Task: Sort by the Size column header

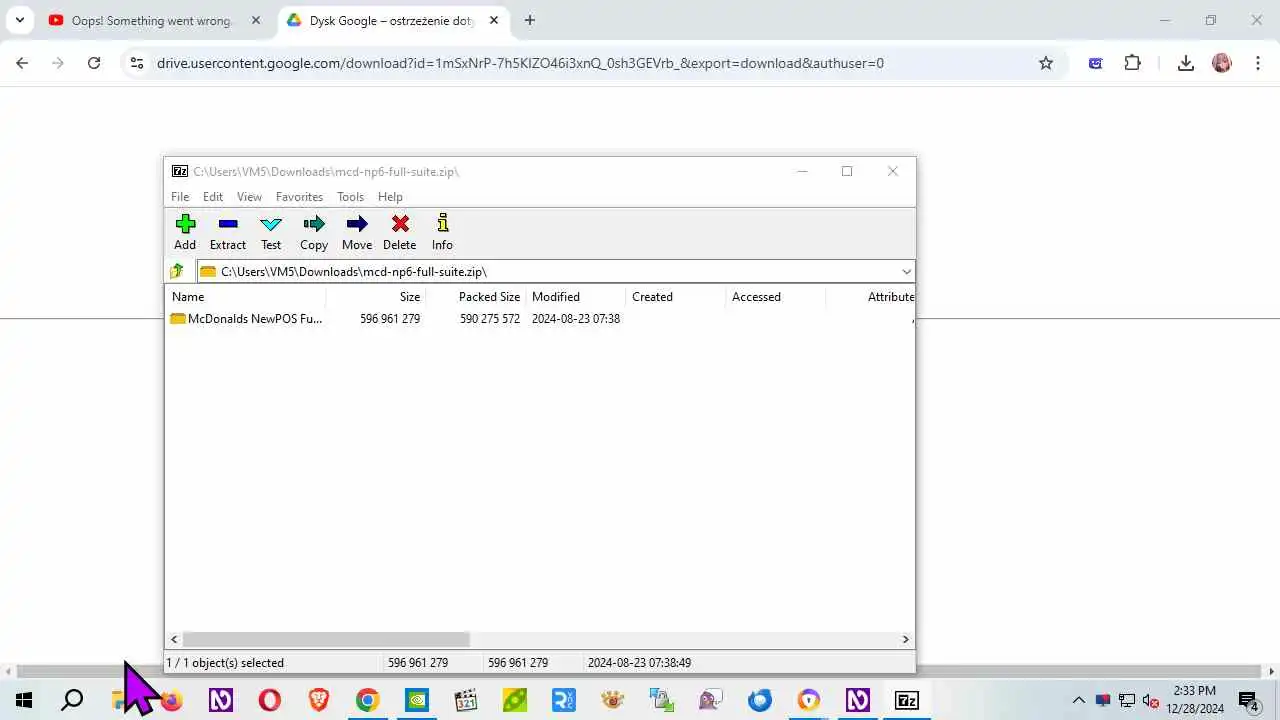Action: point(376,297)
